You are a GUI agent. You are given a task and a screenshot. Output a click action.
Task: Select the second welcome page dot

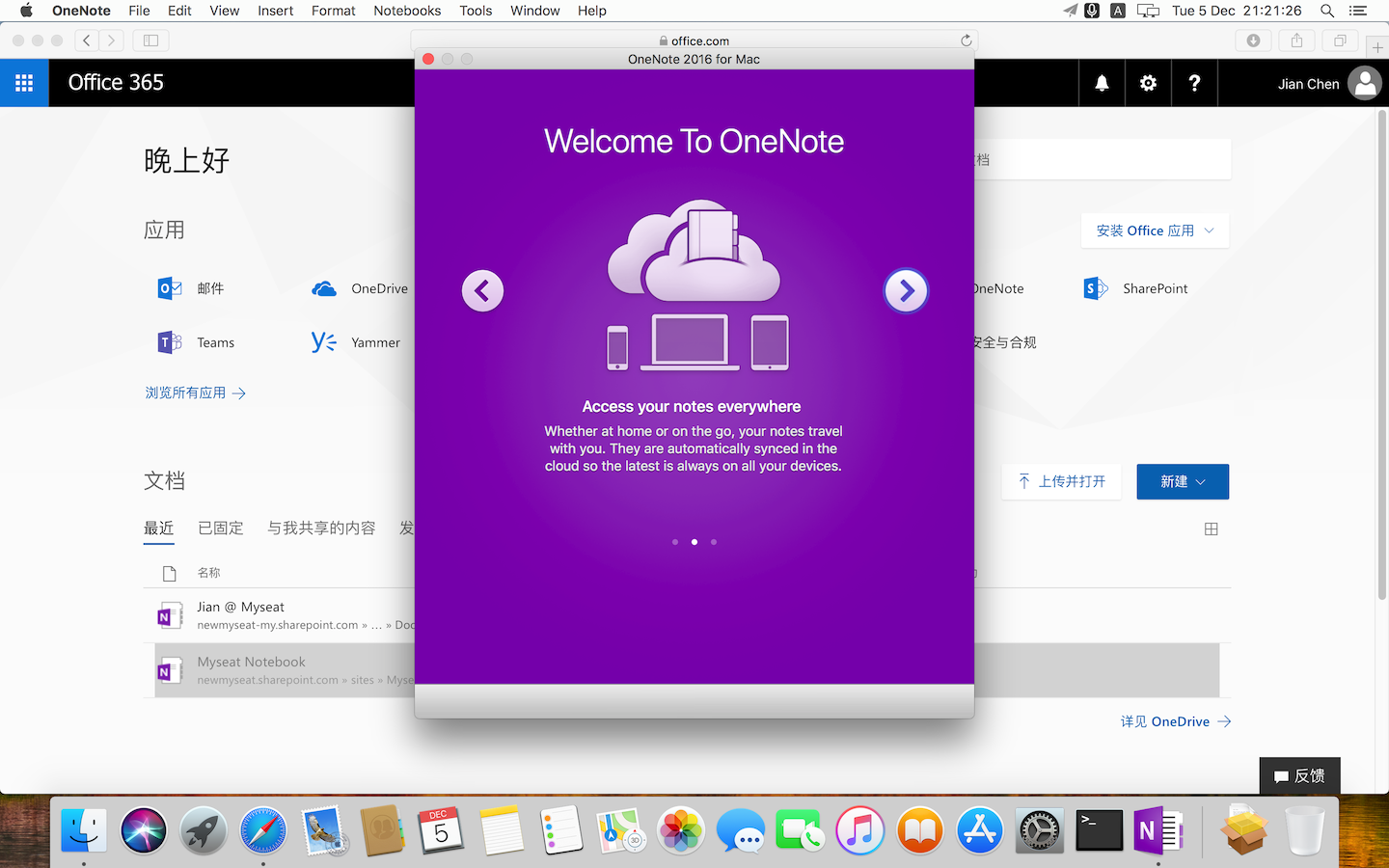(x=694, y=542)
